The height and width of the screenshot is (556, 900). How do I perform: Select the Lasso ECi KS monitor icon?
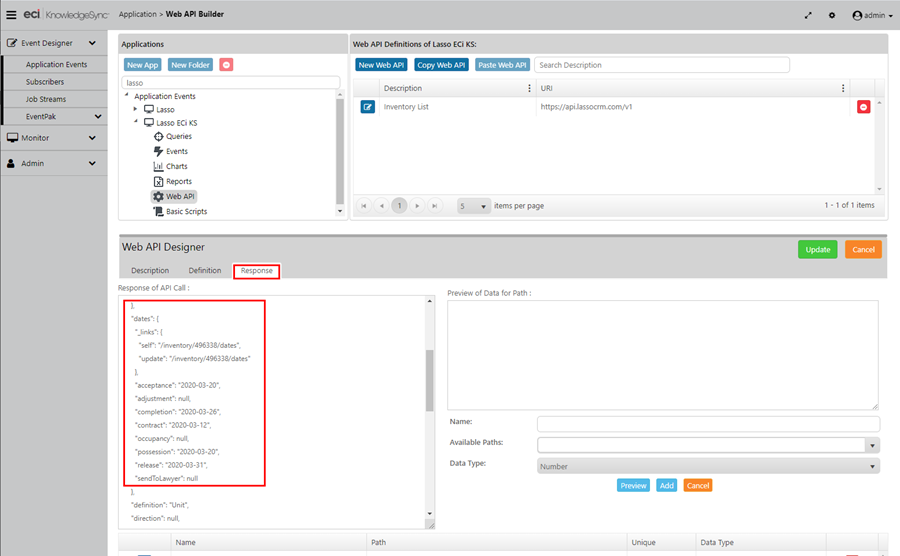coord(149,122)
